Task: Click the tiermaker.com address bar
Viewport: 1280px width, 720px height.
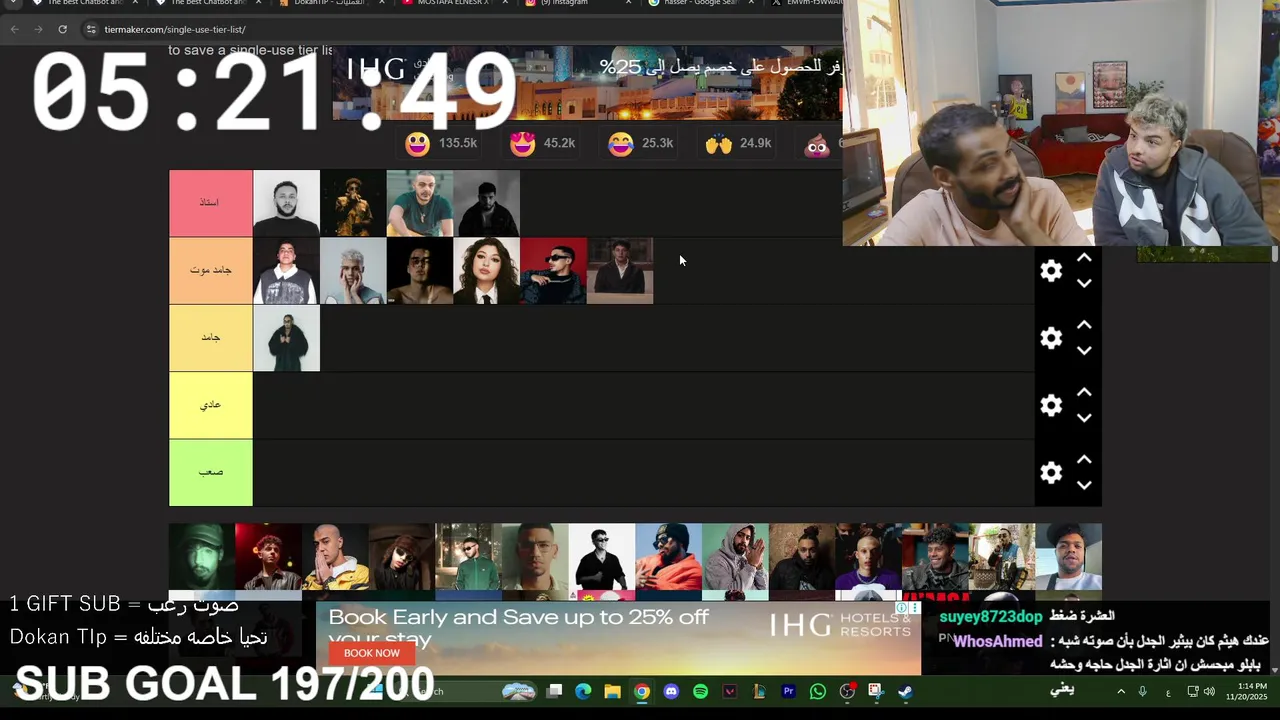Action: tap(460, 29)
